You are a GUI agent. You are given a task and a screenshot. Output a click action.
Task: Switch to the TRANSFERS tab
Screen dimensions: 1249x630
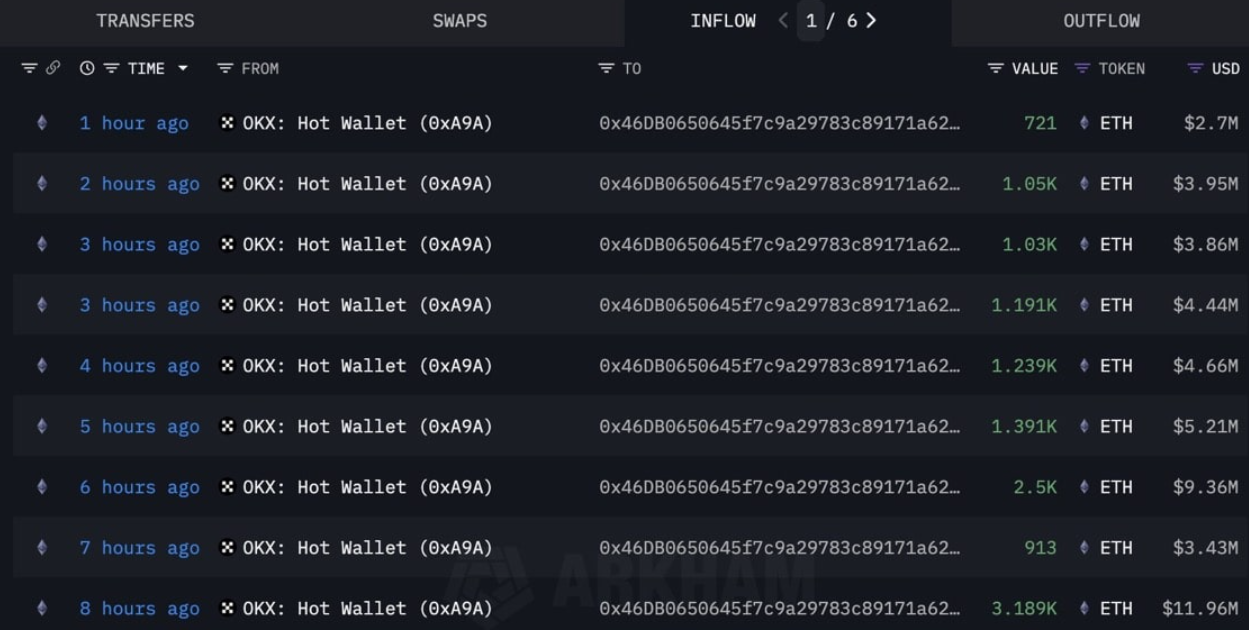click(146, 21)
